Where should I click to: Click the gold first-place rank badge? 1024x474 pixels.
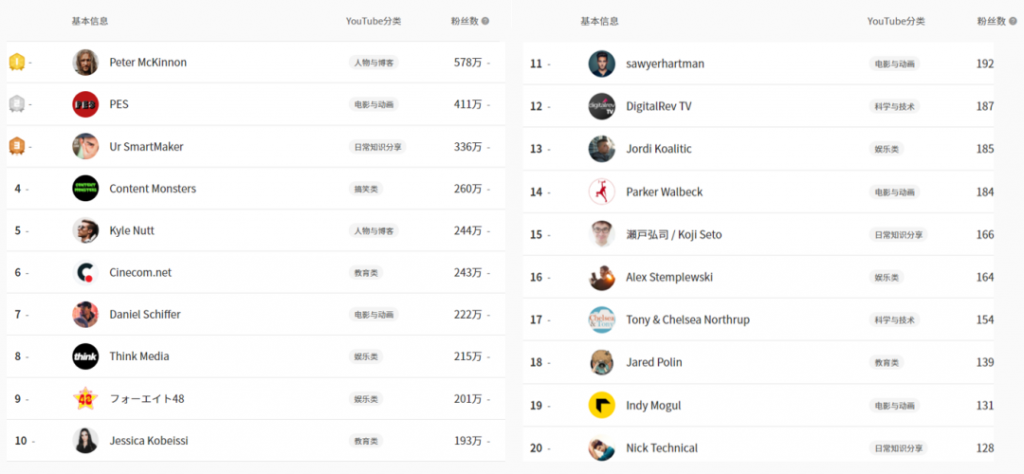(17, 62)
